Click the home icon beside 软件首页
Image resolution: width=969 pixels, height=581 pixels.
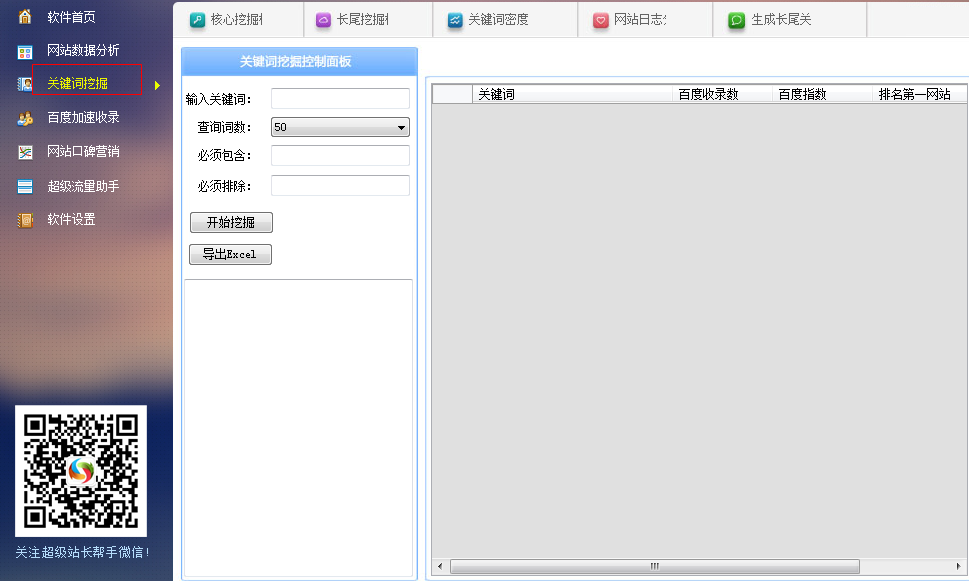point(25,17)
